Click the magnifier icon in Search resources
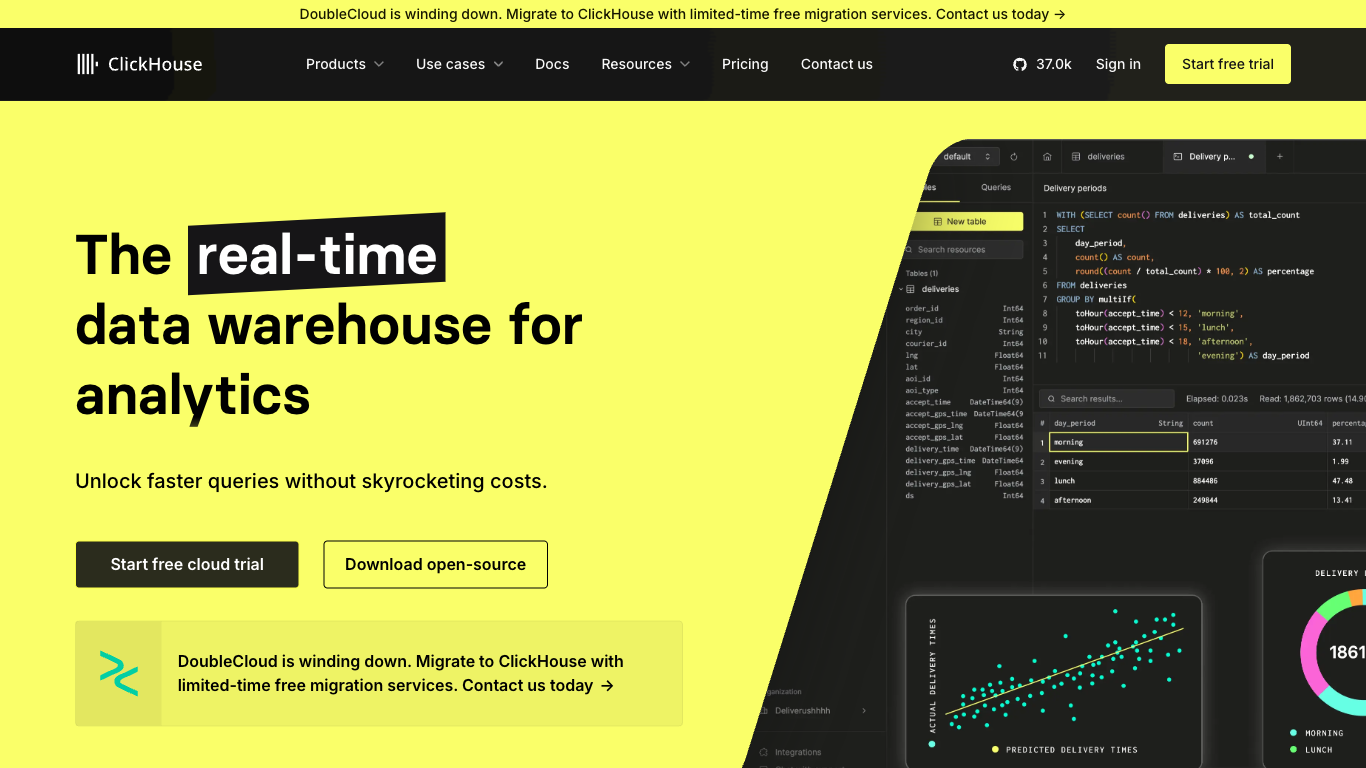The image size is (1366, 768). (910, 250)
